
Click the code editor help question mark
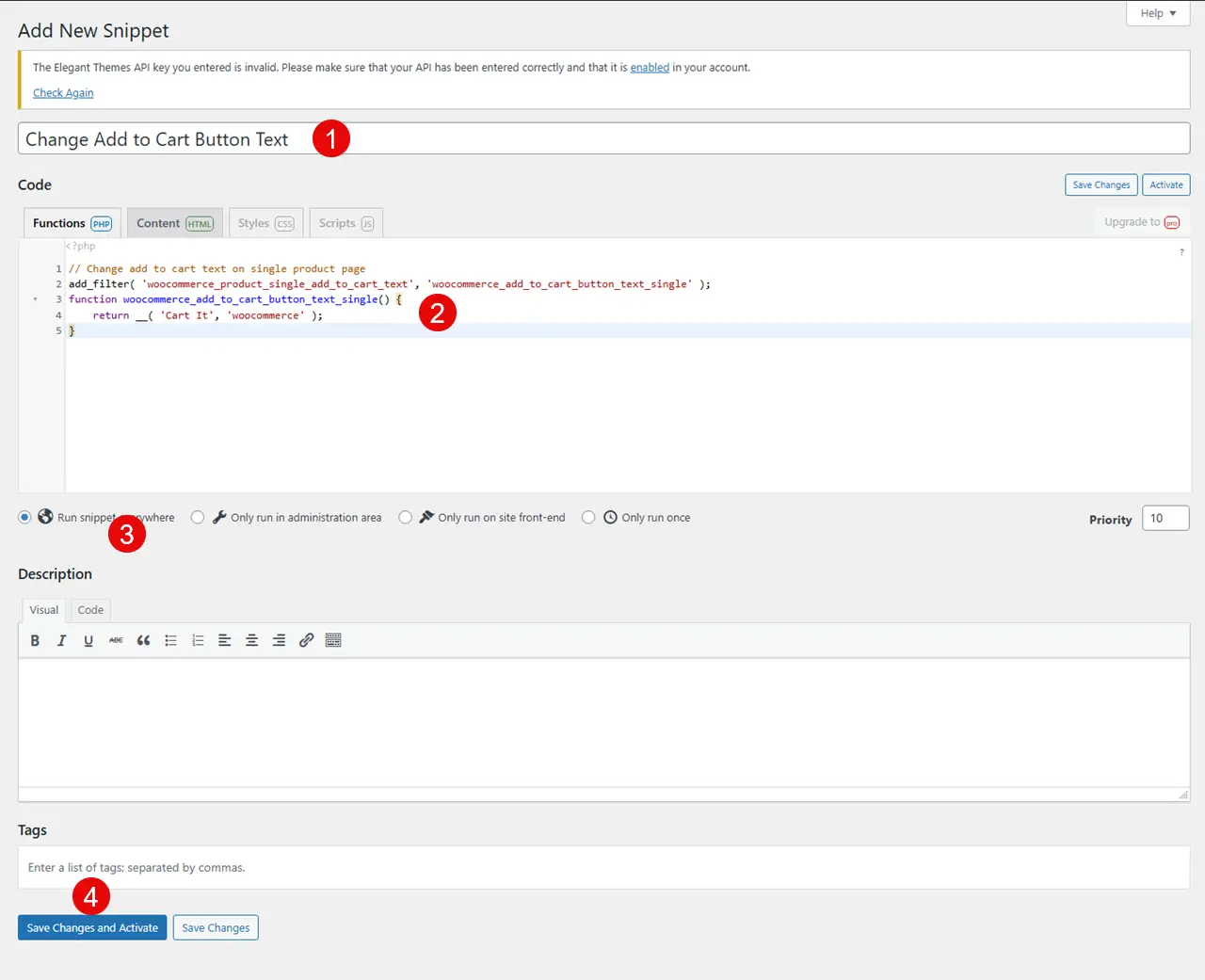click(x=1181, y=252)
